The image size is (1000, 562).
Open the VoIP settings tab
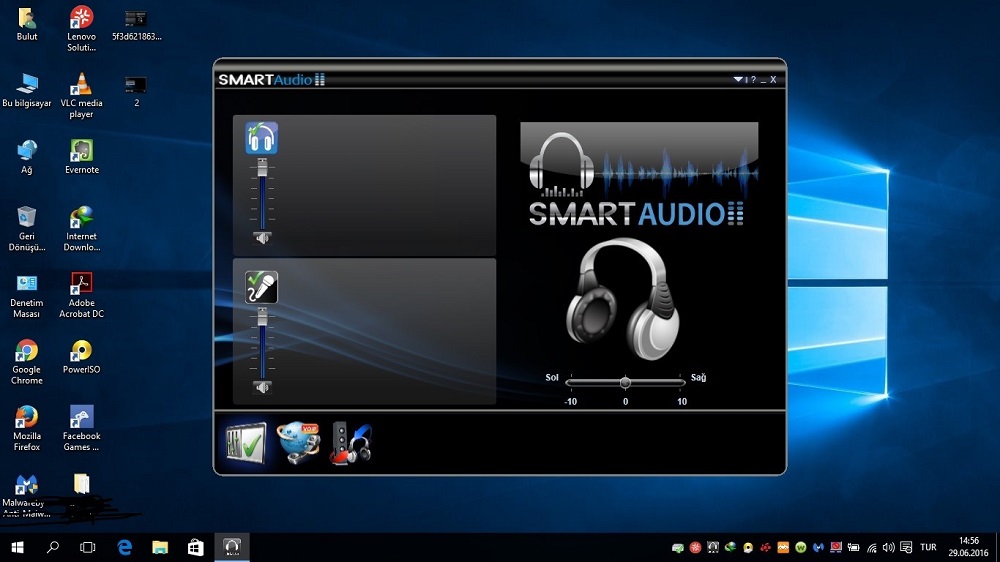pyautogui.click(x=298, y=442)
